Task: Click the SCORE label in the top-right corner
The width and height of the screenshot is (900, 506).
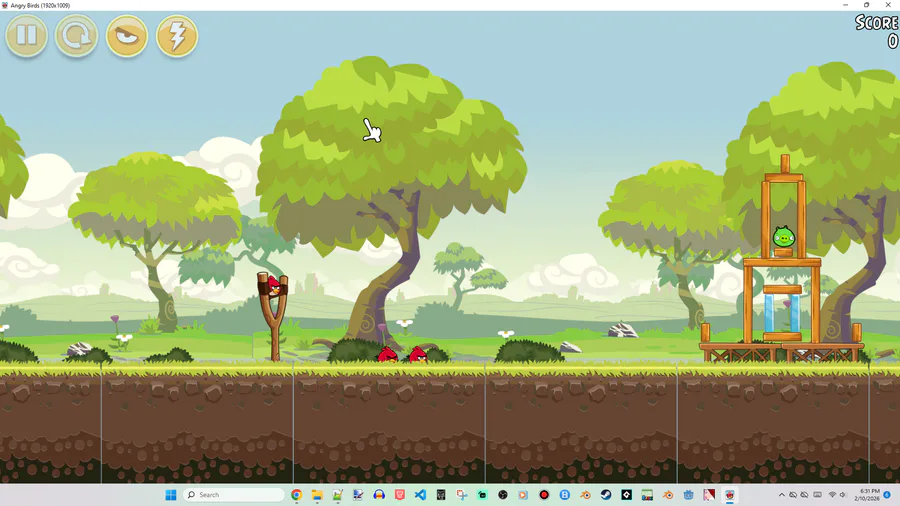Action: click(876, 22)
